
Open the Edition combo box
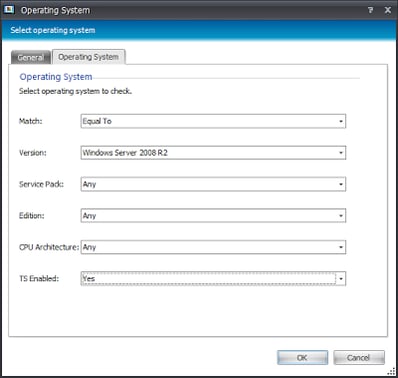[213, 216]
